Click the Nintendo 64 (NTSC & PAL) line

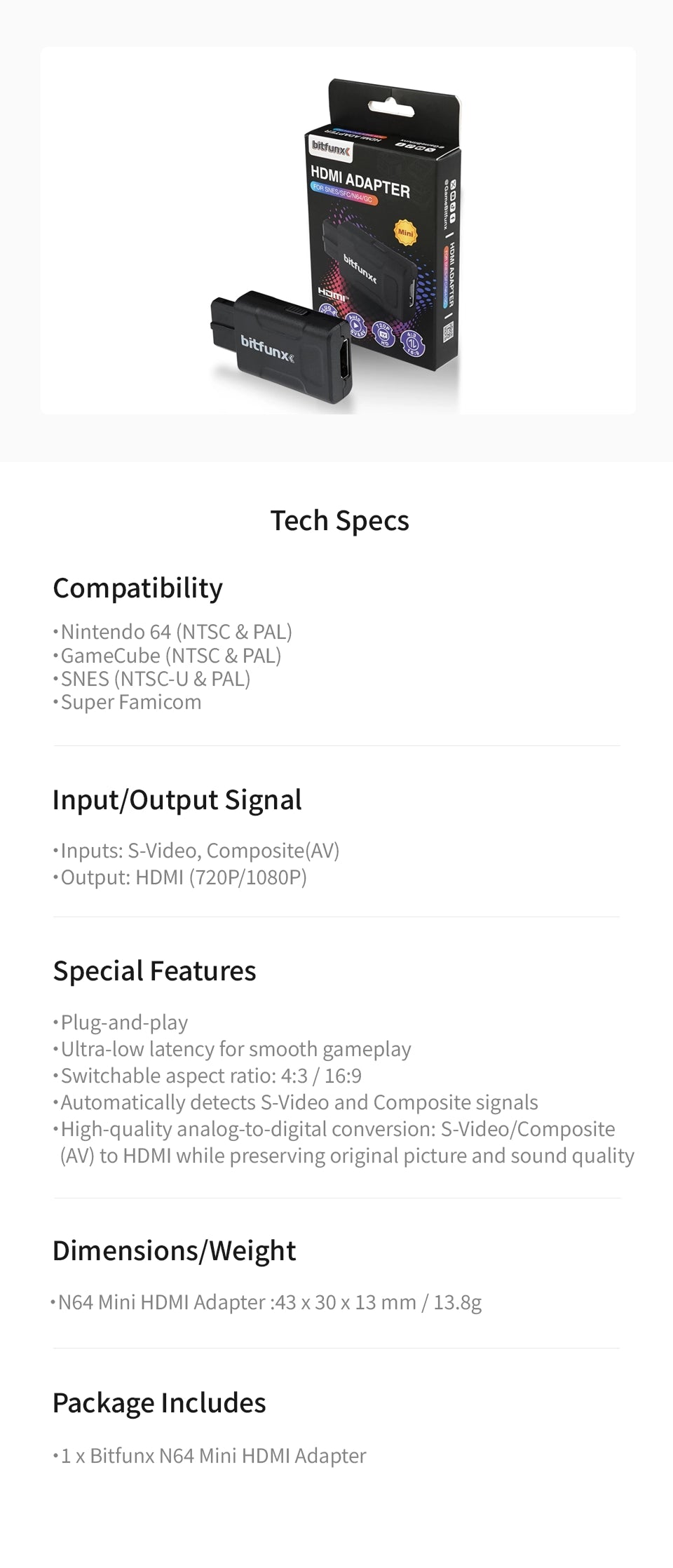[x=176, y=632]
